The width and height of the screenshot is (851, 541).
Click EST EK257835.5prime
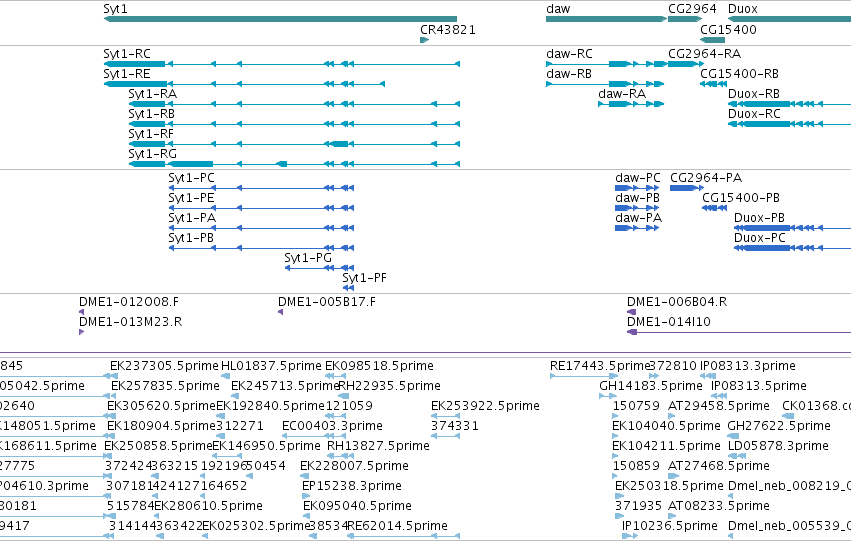pos(165,386)
